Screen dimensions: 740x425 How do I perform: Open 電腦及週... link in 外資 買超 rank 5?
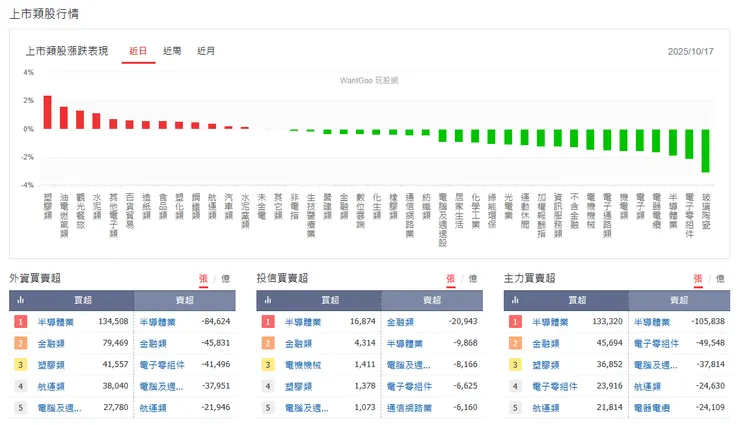point(59,408)
